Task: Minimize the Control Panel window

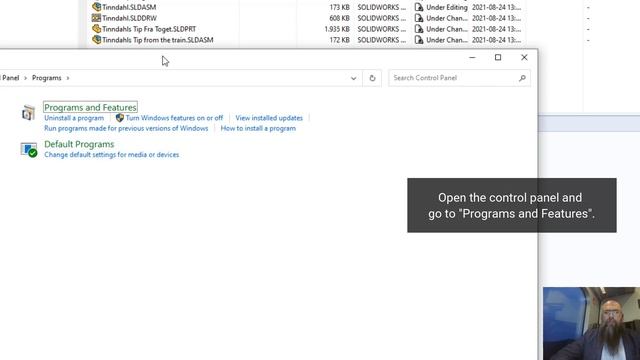Action: click(472, 58)
